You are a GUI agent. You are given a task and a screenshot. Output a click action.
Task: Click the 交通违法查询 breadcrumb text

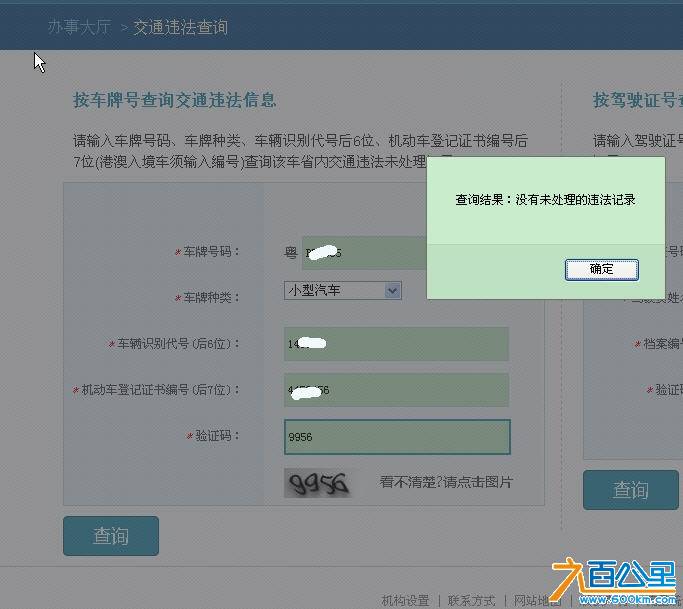(x=180, y=27)
